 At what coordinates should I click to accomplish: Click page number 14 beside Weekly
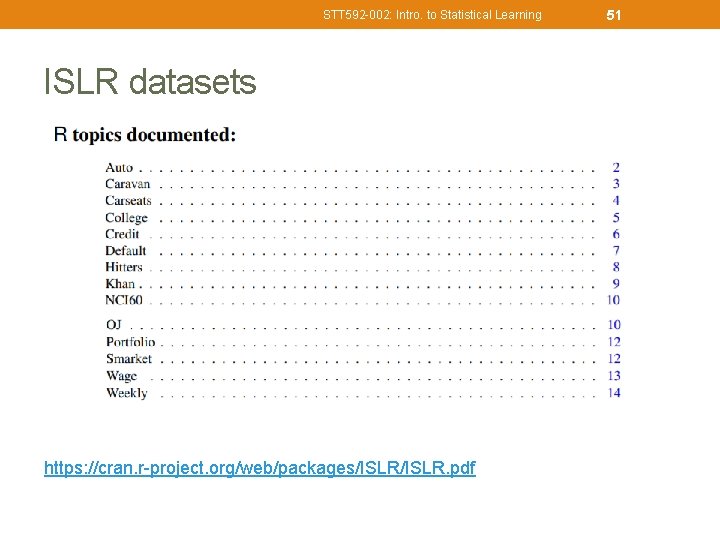click(614, 393)
